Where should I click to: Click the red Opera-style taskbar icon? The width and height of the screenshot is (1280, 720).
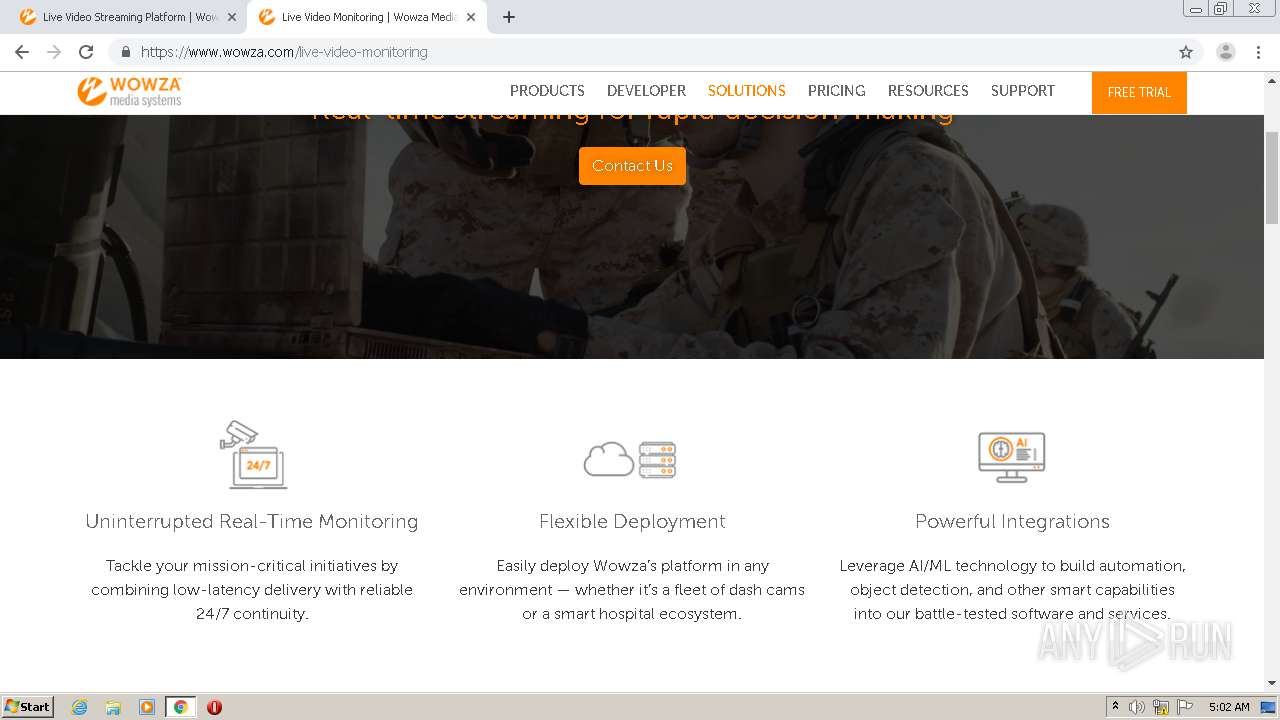214,707
